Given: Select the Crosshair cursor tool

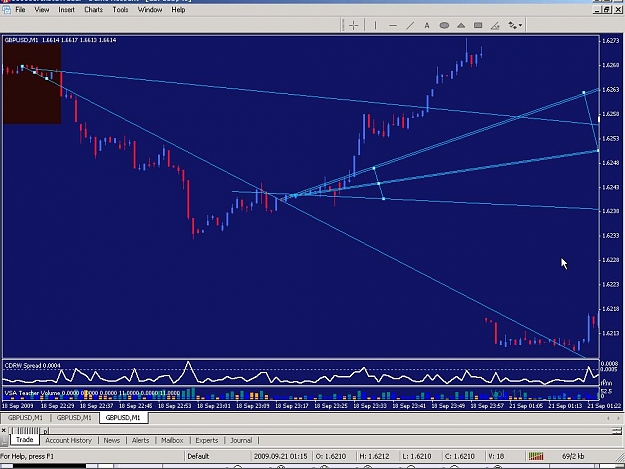Looking at the screenshot, I should click(x=354, y=26).
